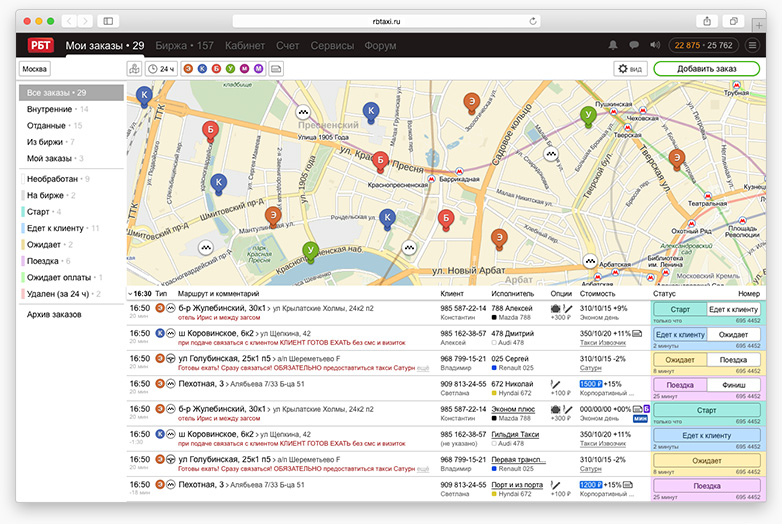This screenshot has width=782, height=524.
Task: Toggle the green У class filter
Action: point(230,69)
